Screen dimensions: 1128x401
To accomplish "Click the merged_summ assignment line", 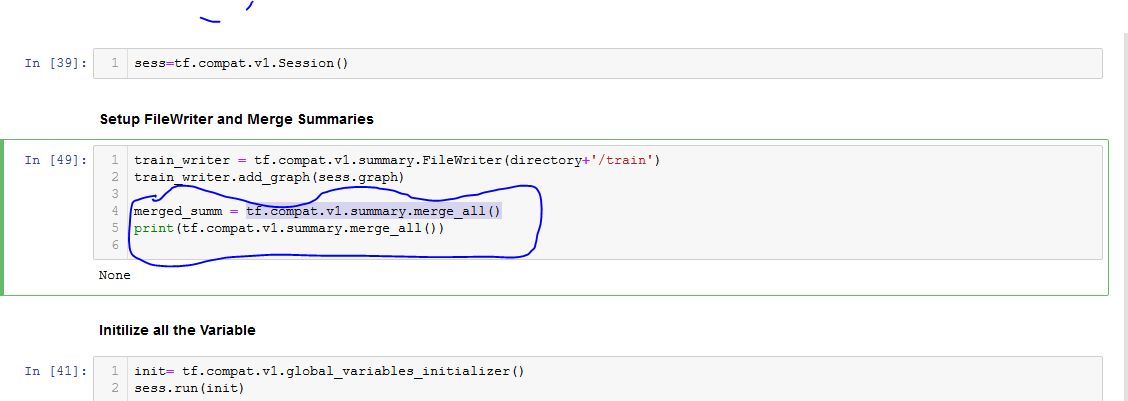I will coord(317,212).
